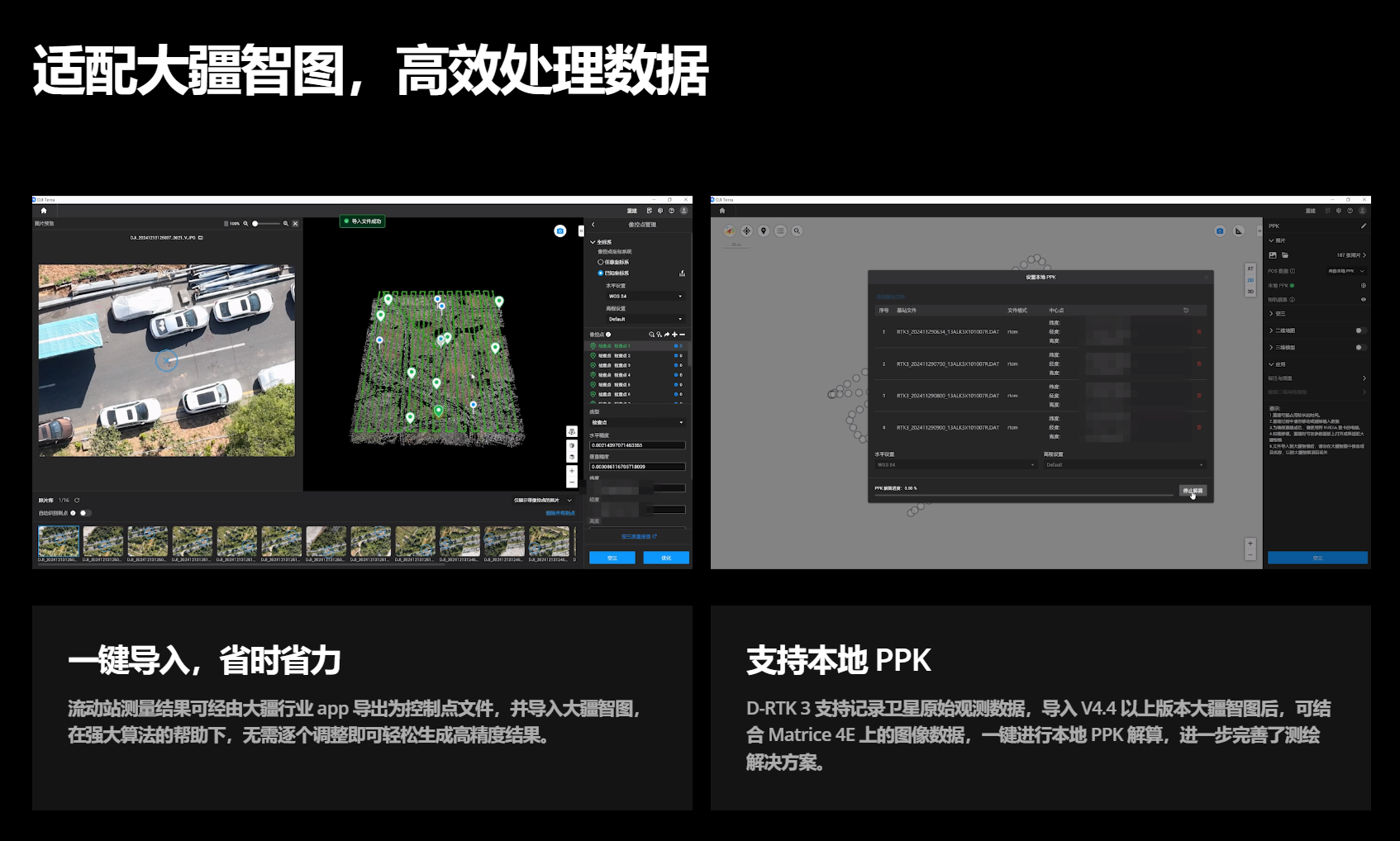1400x841 pixels.
Task: Click the crosshair locate icon in PPK map
Action: tap(746, 231)
